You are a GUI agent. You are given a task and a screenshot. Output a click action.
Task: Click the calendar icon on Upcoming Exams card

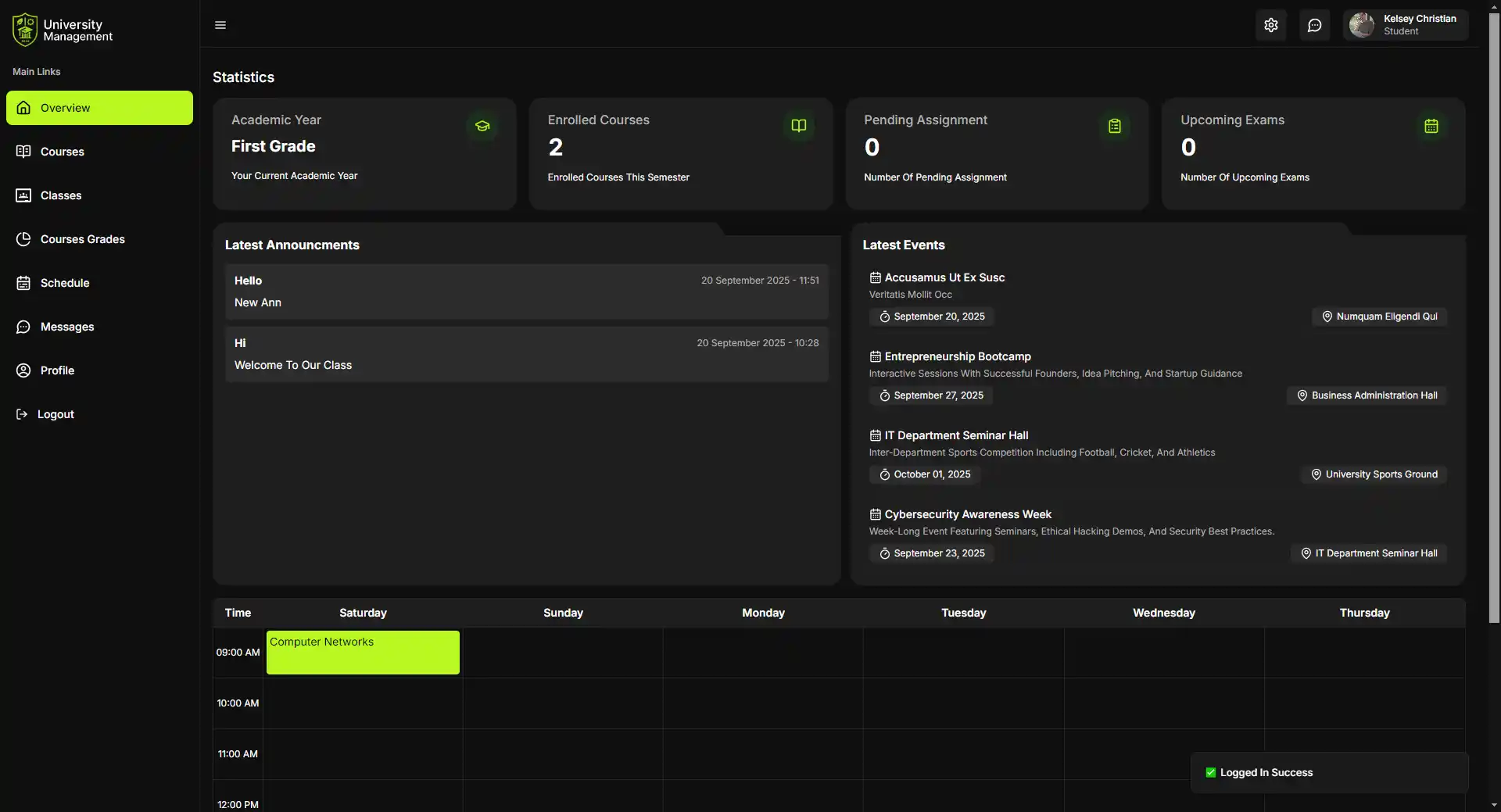click(x=1431, y=126)
